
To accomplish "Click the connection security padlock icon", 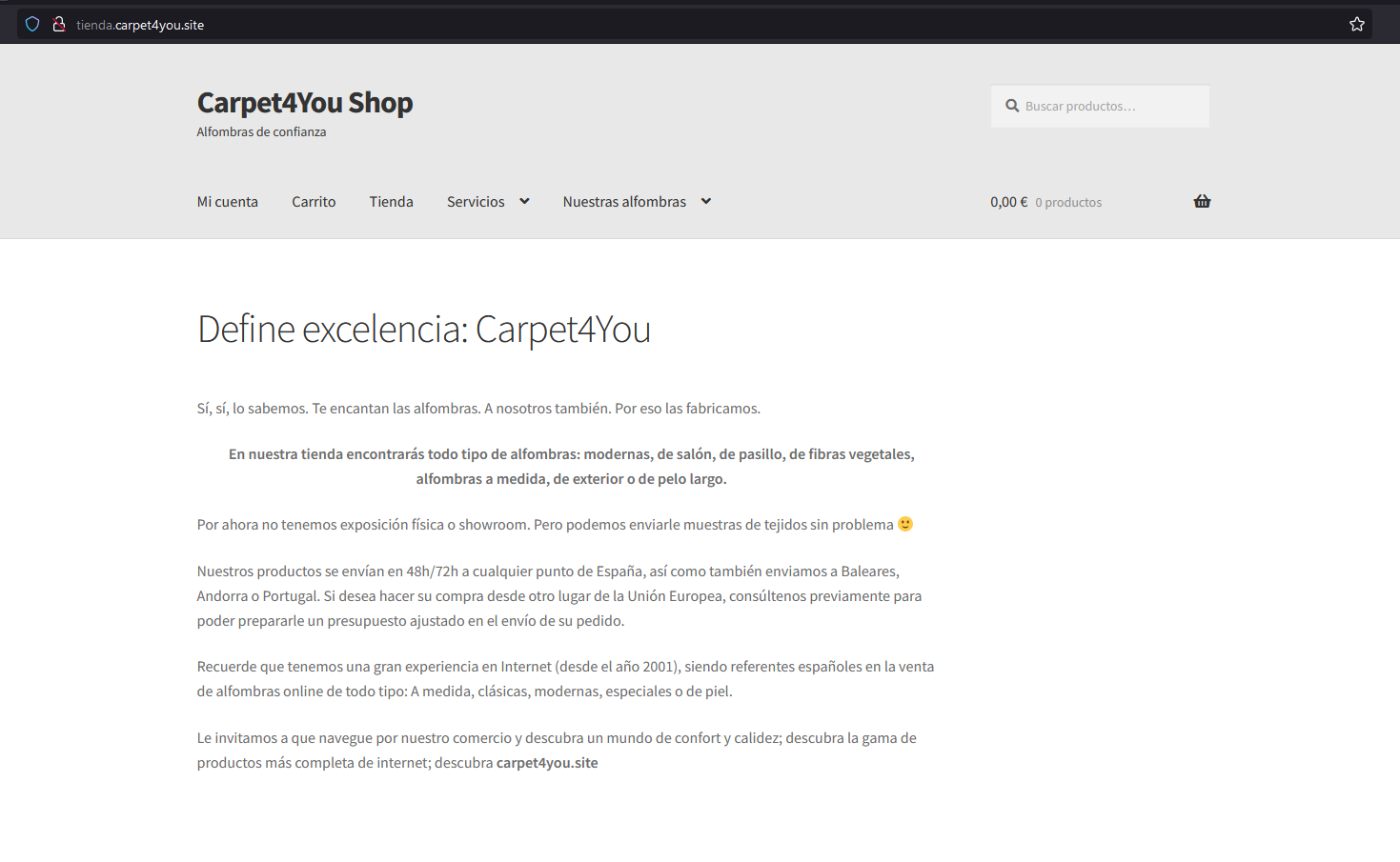I will pos(59,25).
